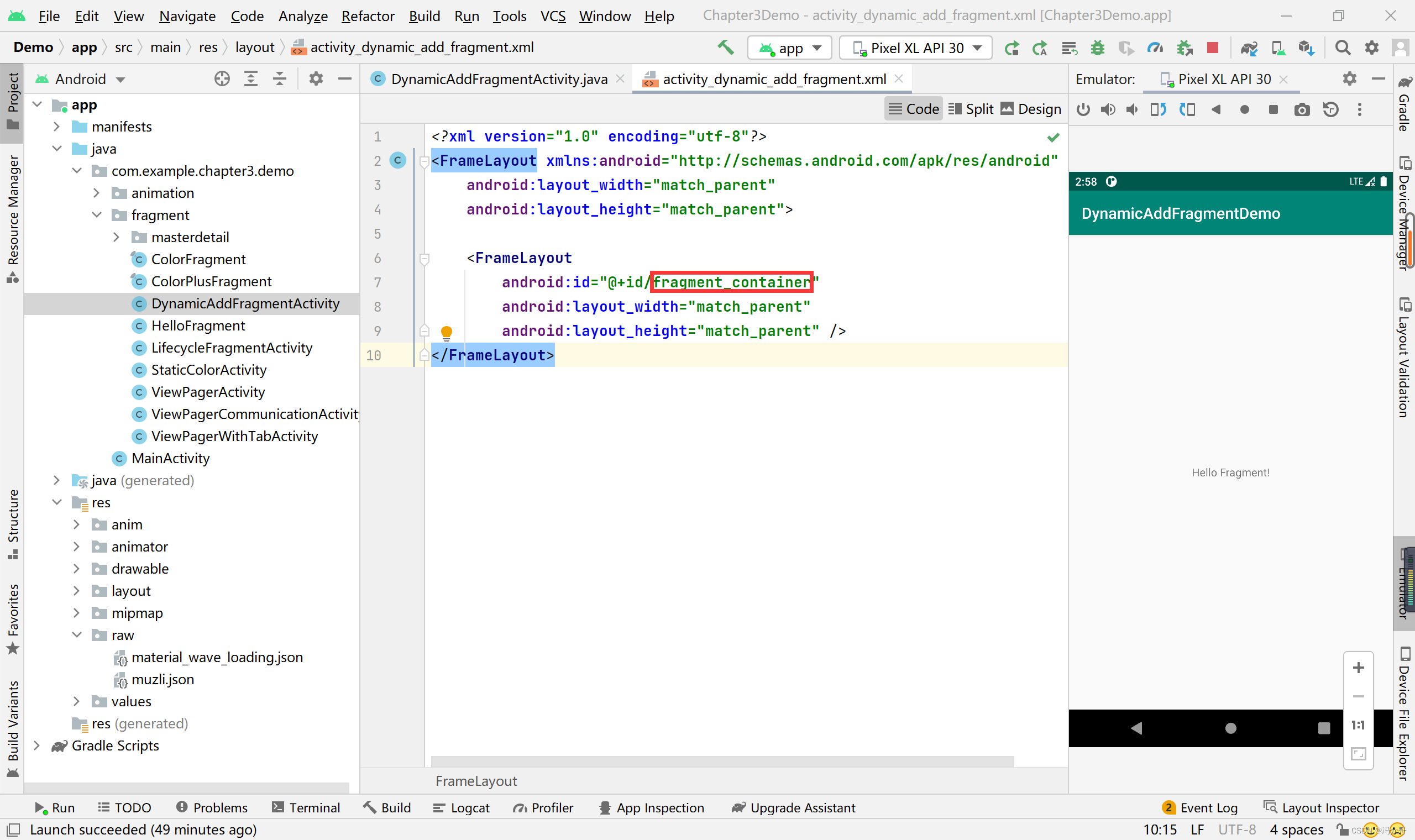Click the red Stop app button
Viewport: 1415px width, 840px height.
pos(1212,48)
